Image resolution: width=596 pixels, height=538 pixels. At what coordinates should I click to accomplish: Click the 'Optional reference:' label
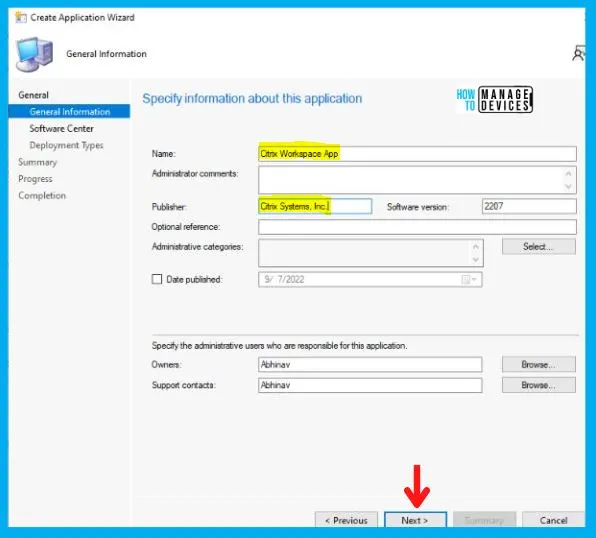pos(186,227)
